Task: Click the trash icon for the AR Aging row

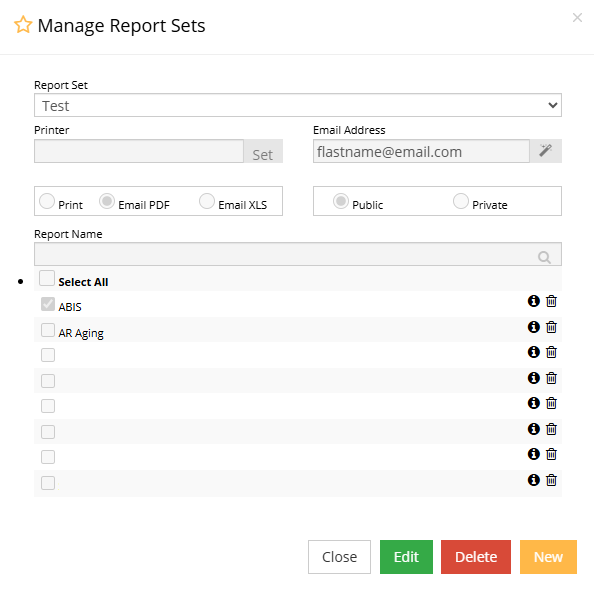Action: pos(551,327)
